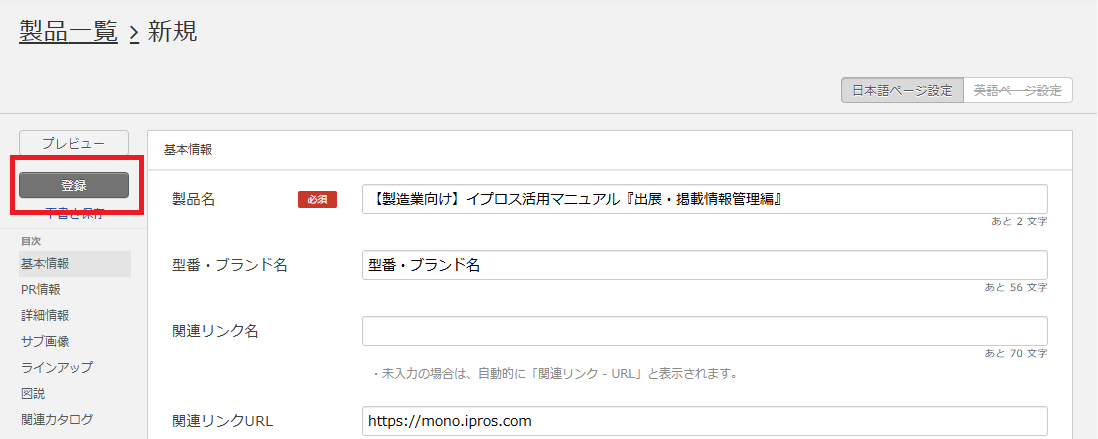Image resolution: width=1098 pixels, height=439 pixels.
Task: Click the 下書き保存 save draft link
Action: (74, 214)
